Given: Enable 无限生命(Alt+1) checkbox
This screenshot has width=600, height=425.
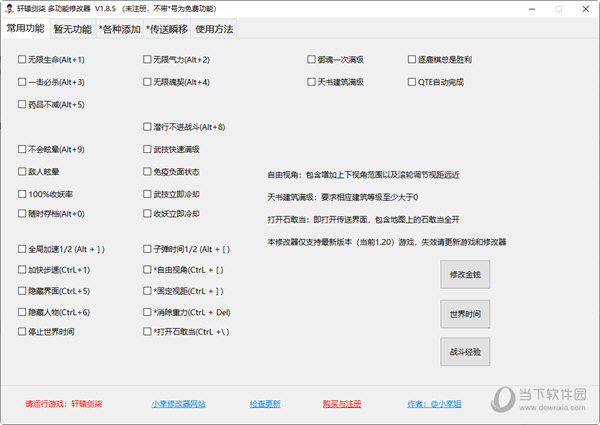Looking at the screenshot, I should 22,60.
